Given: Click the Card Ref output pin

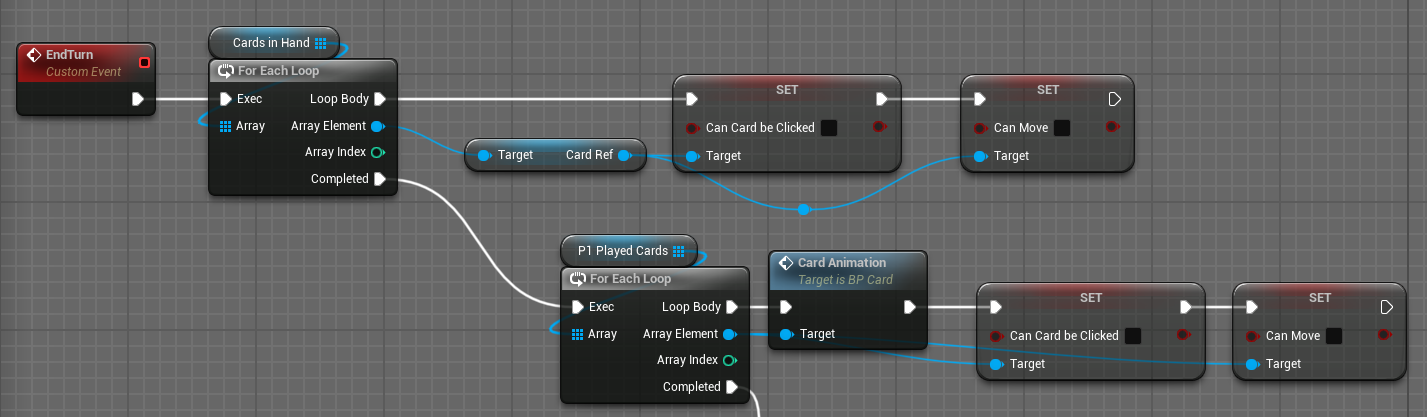Looking at the screenshot, I should tap(624, 155).
